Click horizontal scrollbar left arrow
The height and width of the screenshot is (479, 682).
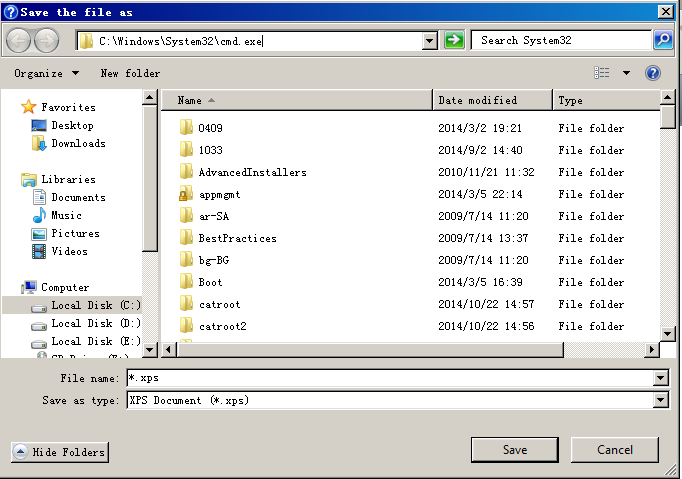pos(169,349)
